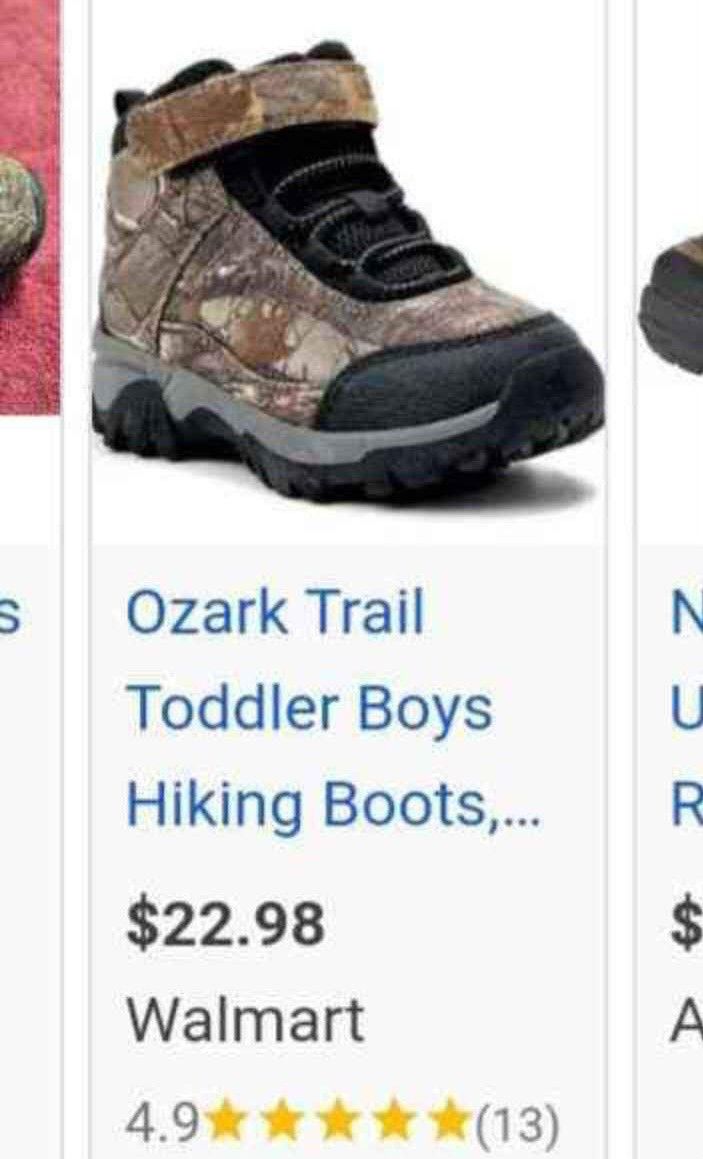
Task: Click the fourth gold rating star
Action: 395,1121
